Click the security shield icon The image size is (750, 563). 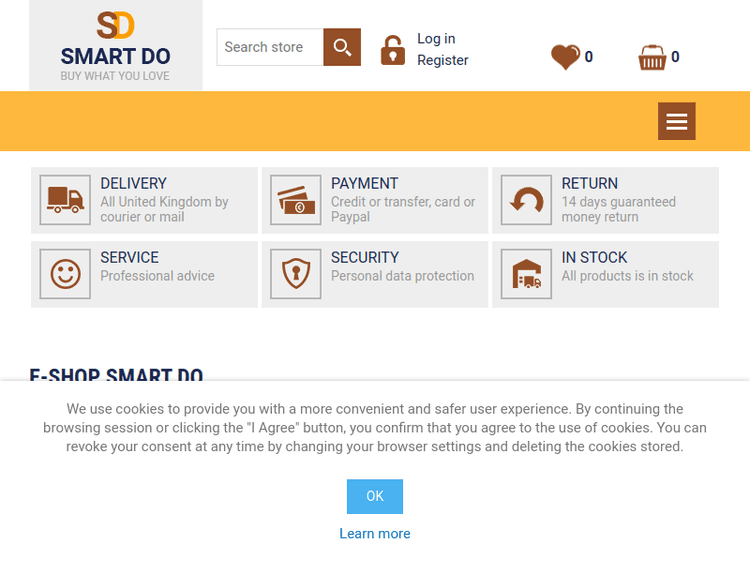(296, 274)
